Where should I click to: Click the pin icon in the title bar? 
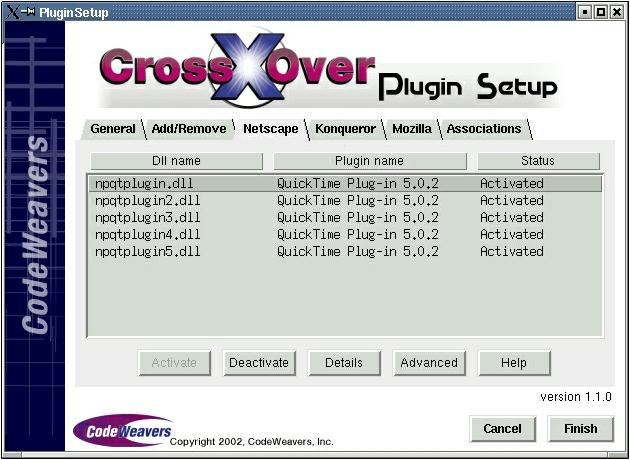click(x=28, y=12)
